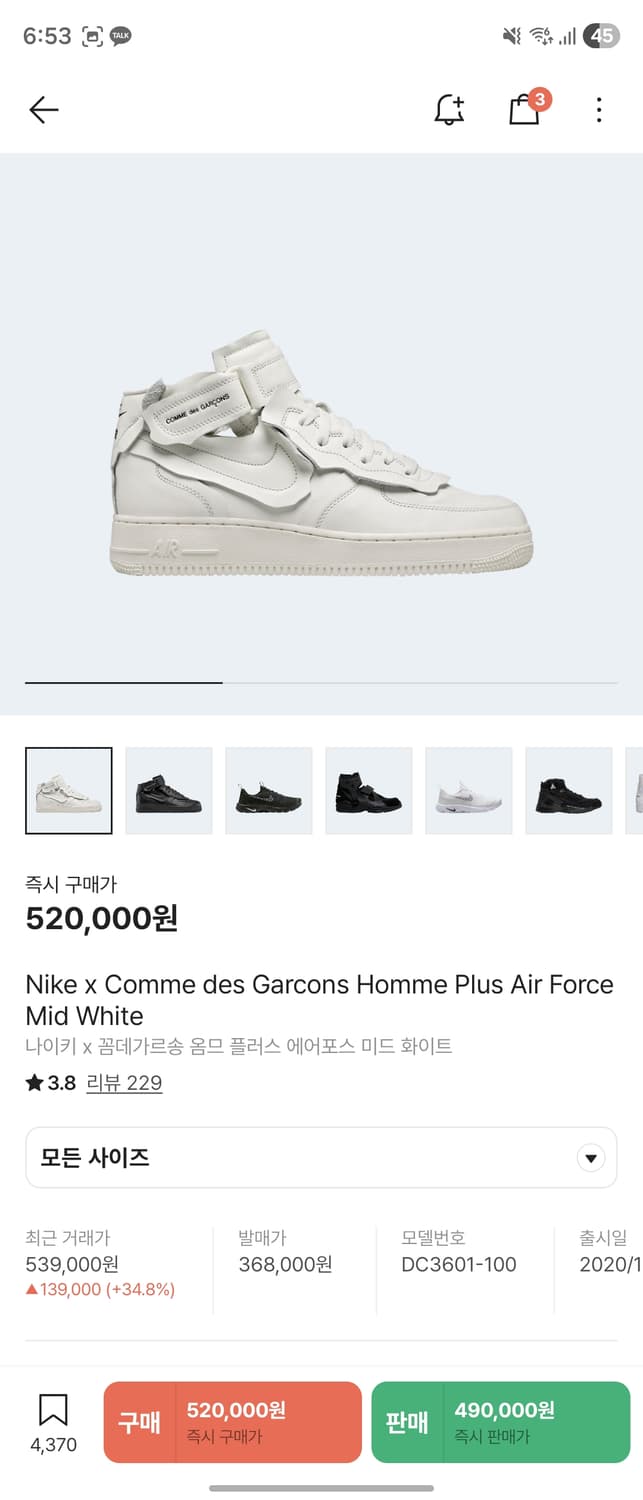Tap the KakaoTalk notification icon in status bar
Image resolution: width=643 pixels, height=1500 pixels.
(121, 36)
